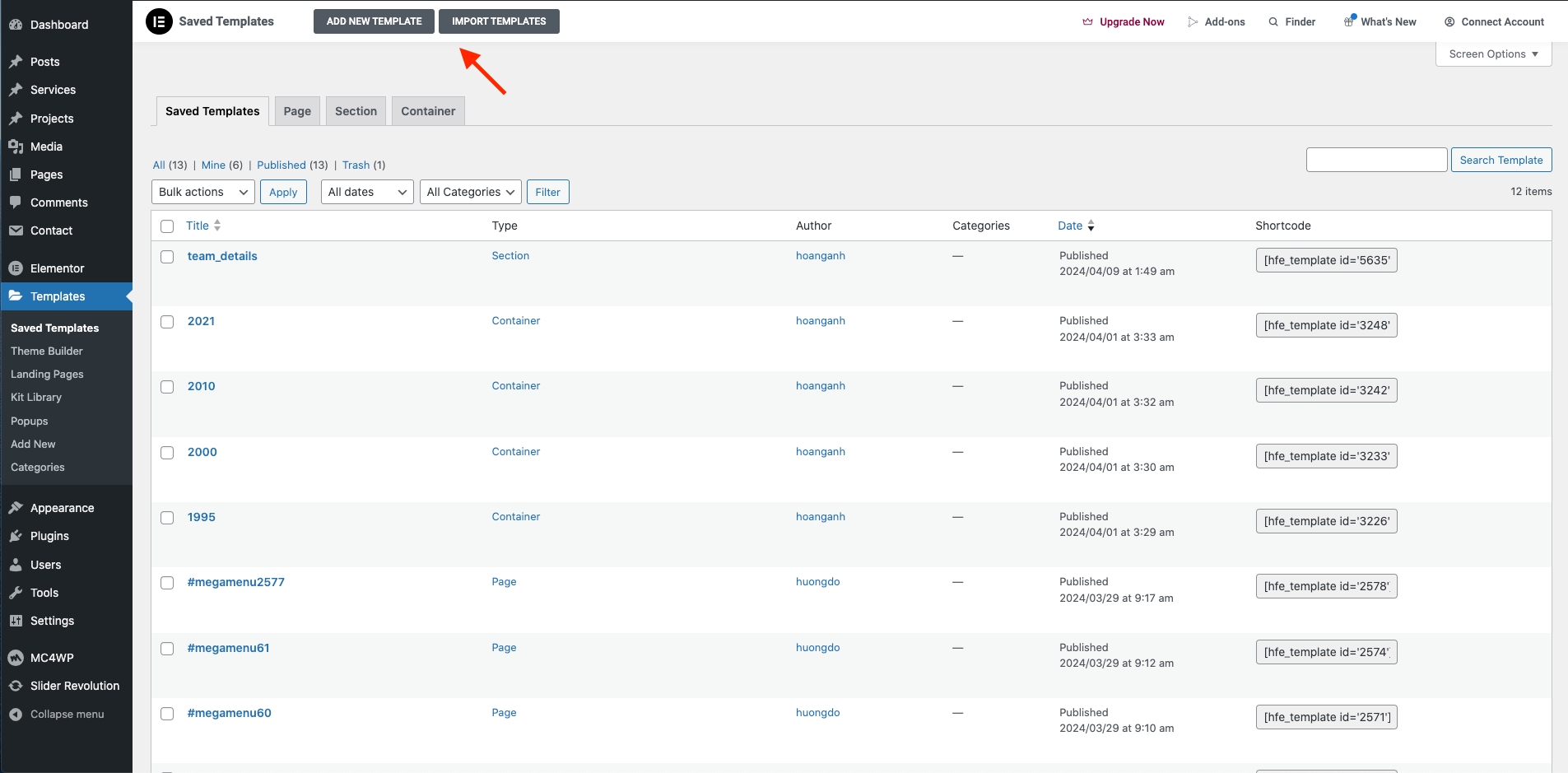Click the Elementor logo icon in header
Image resolution: width=1568 pixels, height=773 pixels.
(159, 21)
